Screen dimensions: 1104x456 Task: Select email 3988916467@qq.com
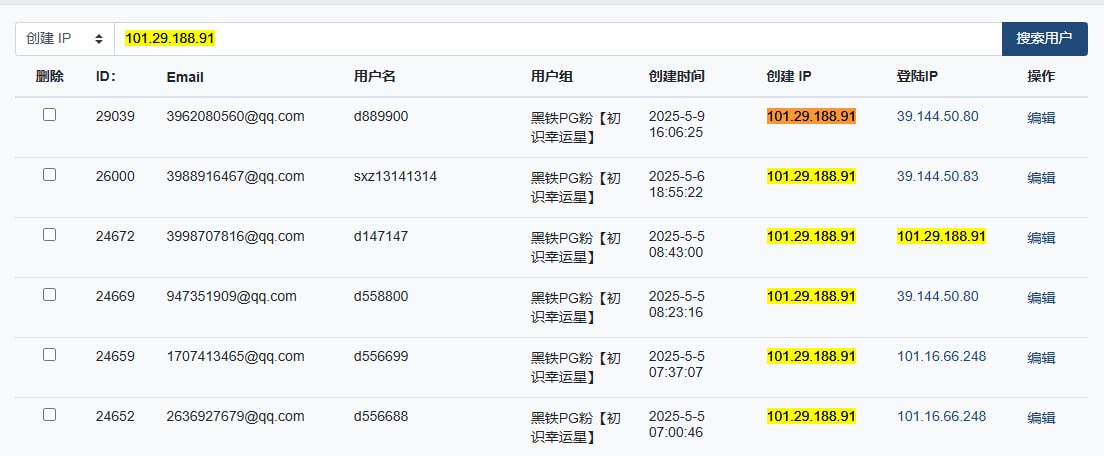tap(235, 176)
